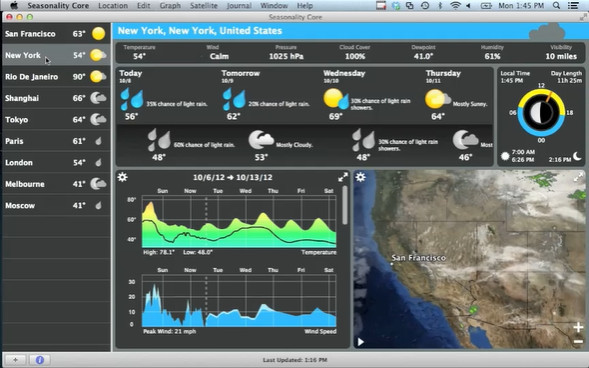Click the Last Updated status text

pyautogui.click(x=295, y=360)
